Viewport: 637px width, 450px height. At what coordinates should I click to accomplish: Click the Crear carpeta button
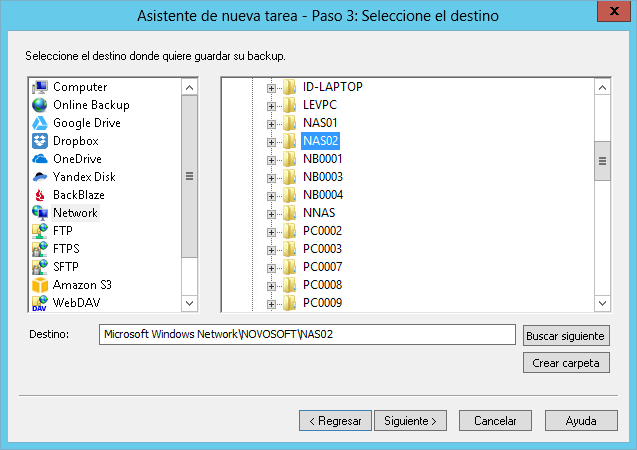coord(566,363)
